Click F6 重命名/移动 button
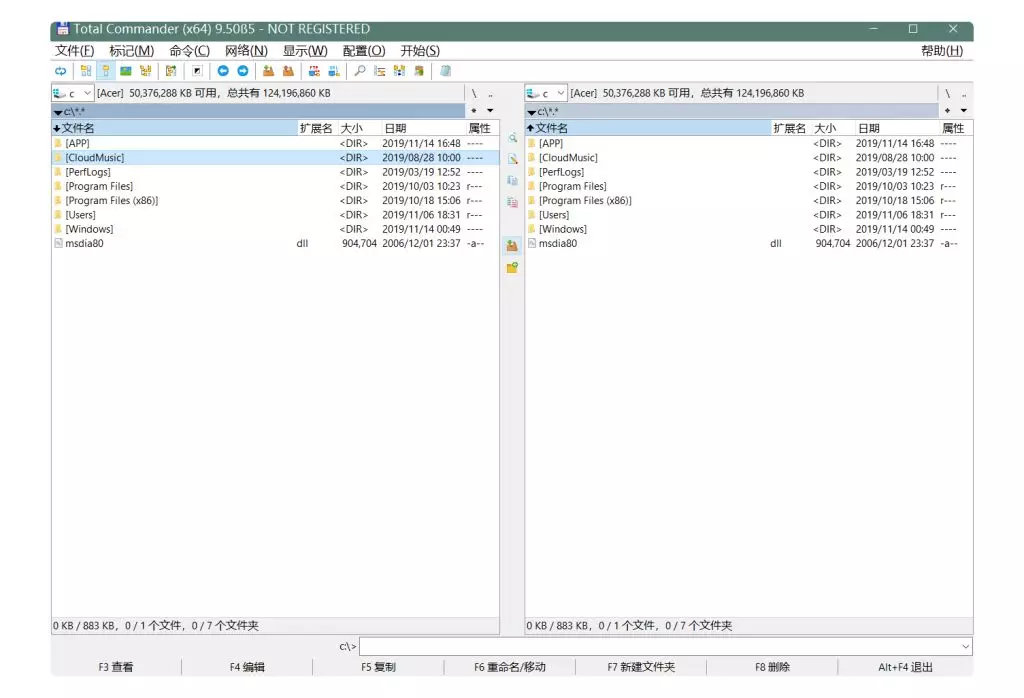Viewport: 1024px width, 698px height. click(510, 667)
